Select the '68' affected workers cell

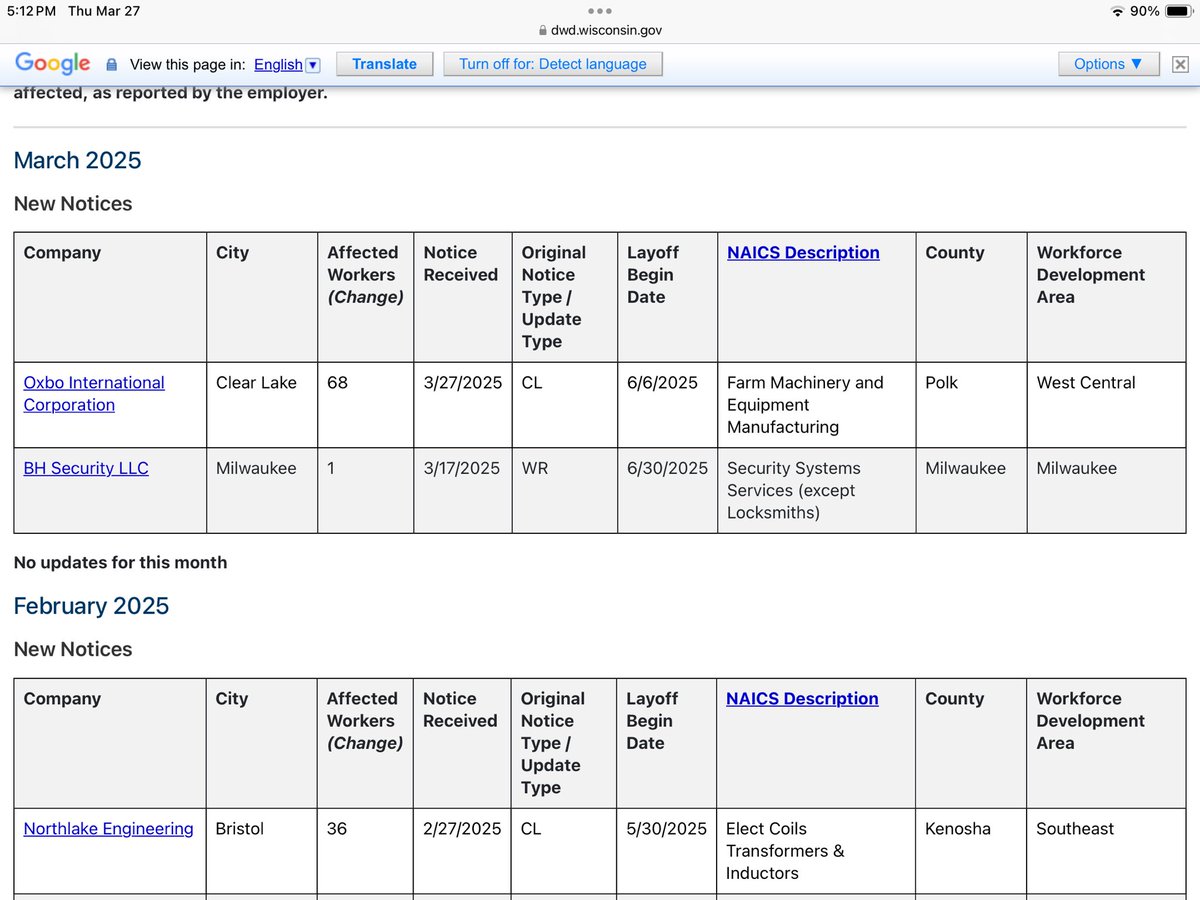366,404
